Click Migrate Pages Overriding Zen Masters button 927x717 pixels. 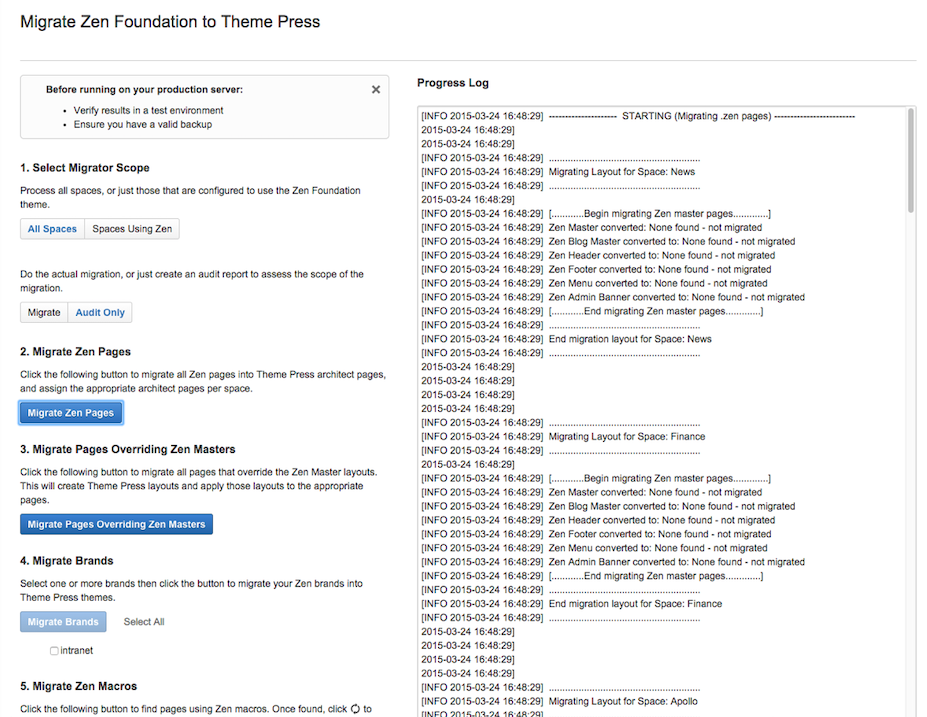[116, 524]
